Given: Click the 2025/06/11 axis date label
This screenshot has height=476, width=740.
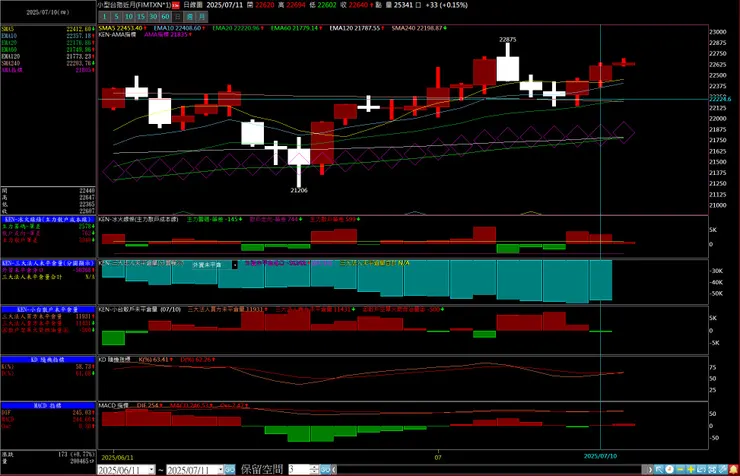Looking at the screenshot, I should pos(117,458).
